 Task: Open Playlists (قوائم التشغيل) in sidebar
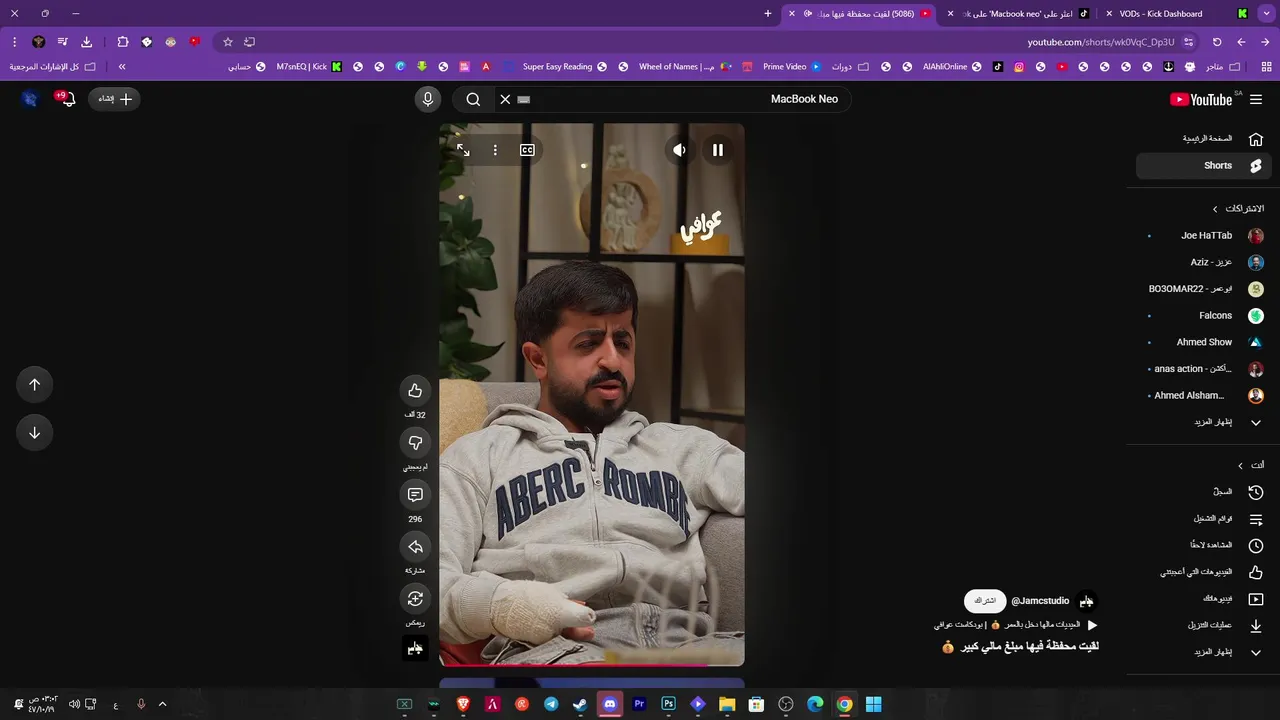(x=1203, y=519)
